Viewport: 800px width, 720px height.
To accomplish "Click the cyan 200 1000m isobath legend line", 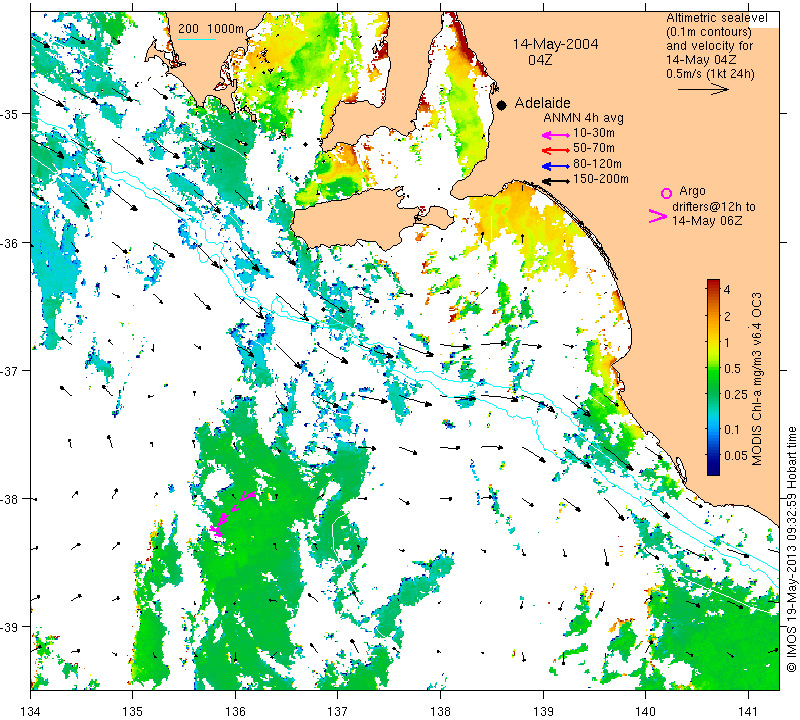I will (197, 39).
